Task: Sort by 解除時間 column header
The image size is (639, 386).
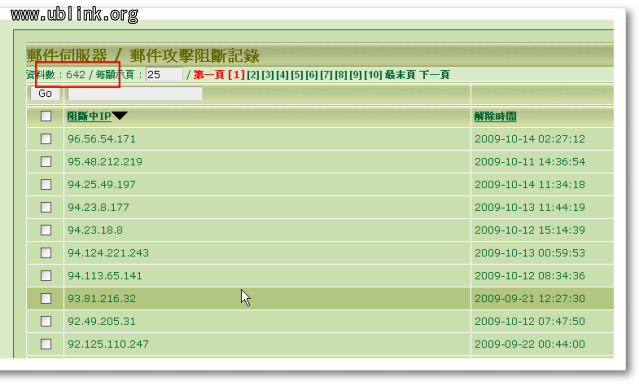Action: point(495,117)
